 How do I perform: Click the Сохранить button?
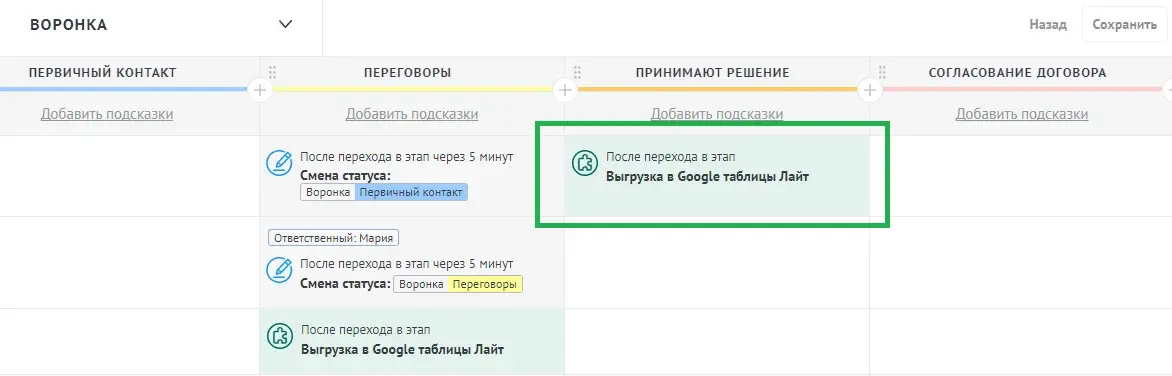pyautogui.click(x=1124, y=25)
